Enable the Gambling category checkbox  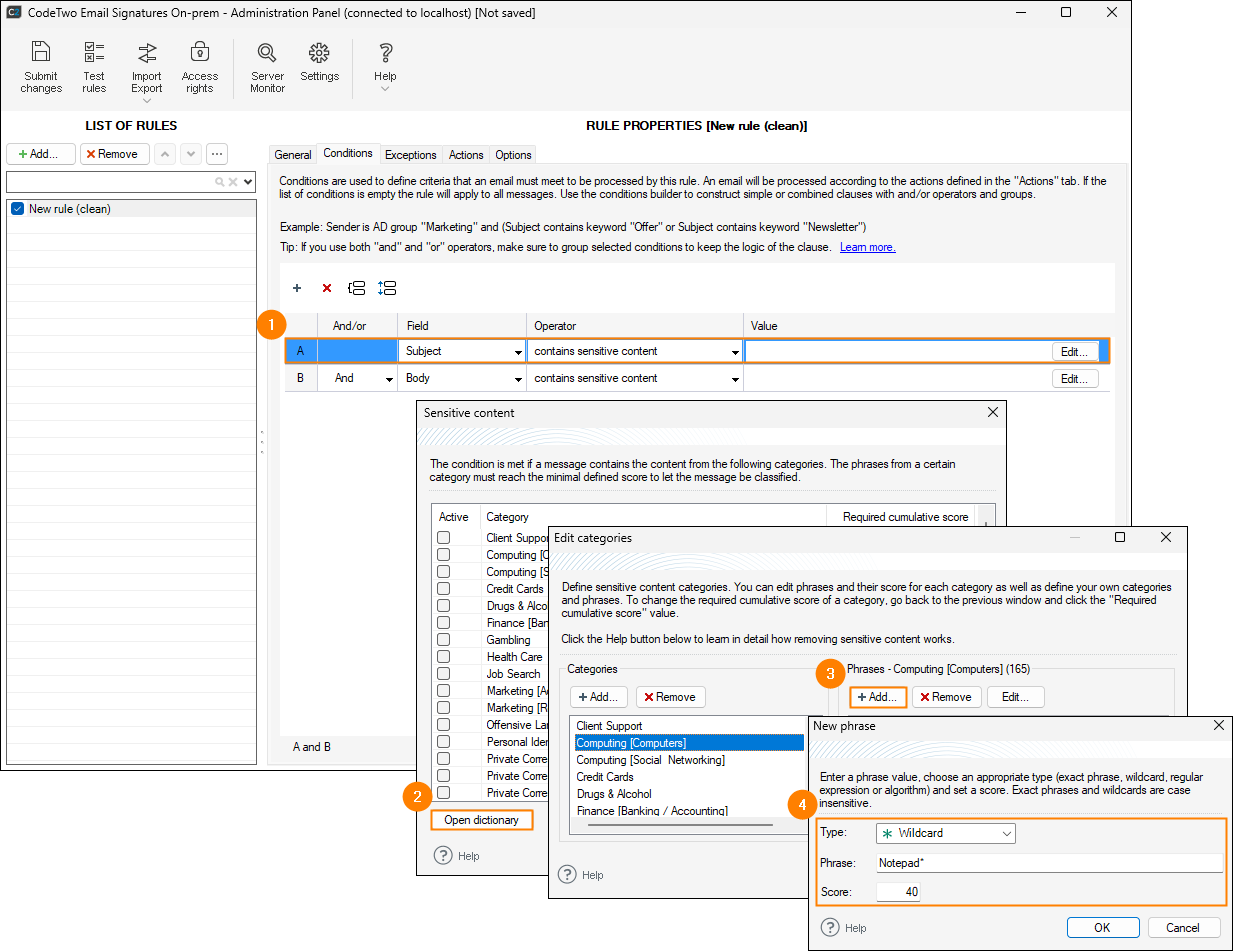tap(443, 640)
